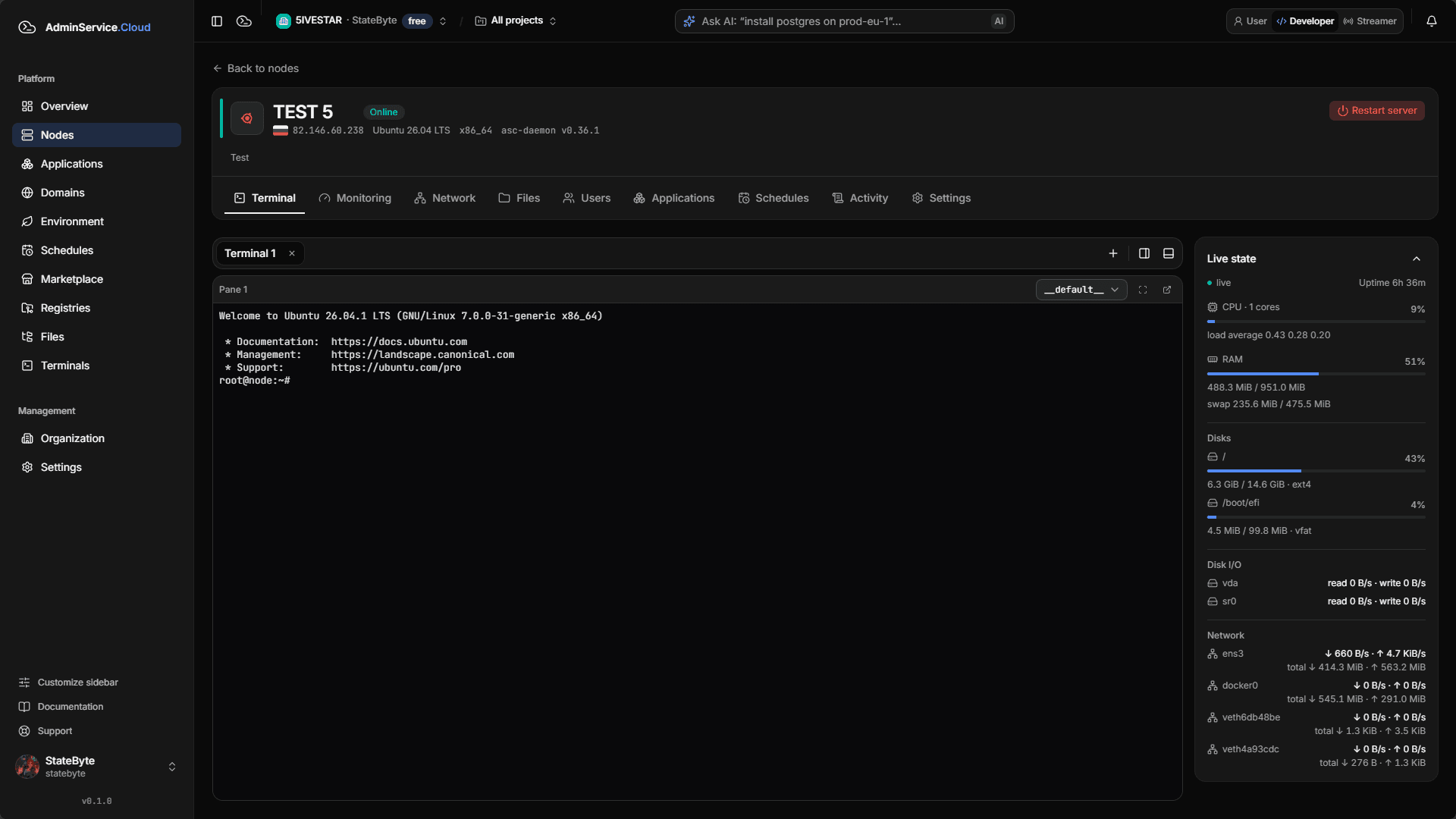1456x819 pixels.
Task: Open sidebar Settings under Management
Action: tap(96, 467)
